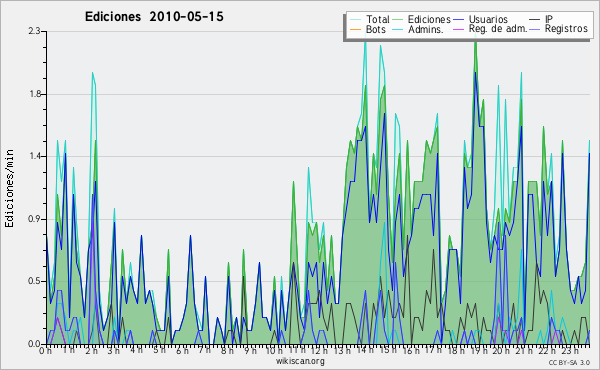Select the chart title "Ediciones 2010-05-15"
This screenshot has height=370, width=600.
[154, 17]
